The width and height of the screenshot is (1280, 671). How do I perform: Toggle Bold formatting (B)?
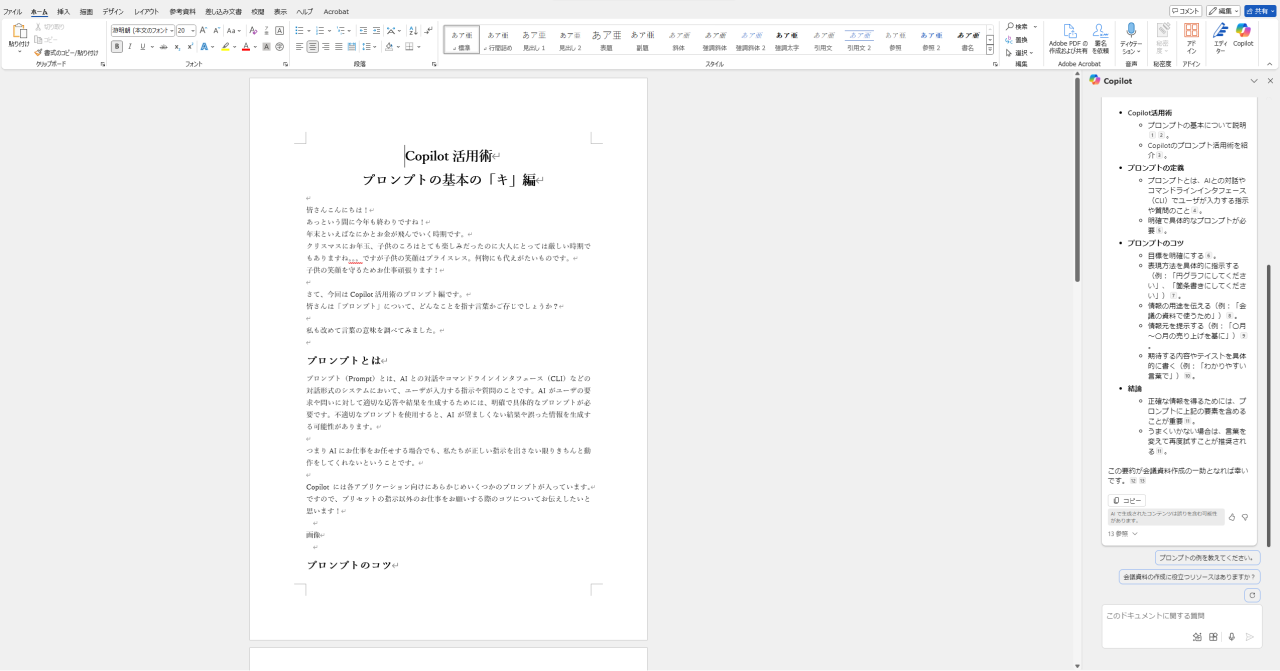[x=117, y=47]
